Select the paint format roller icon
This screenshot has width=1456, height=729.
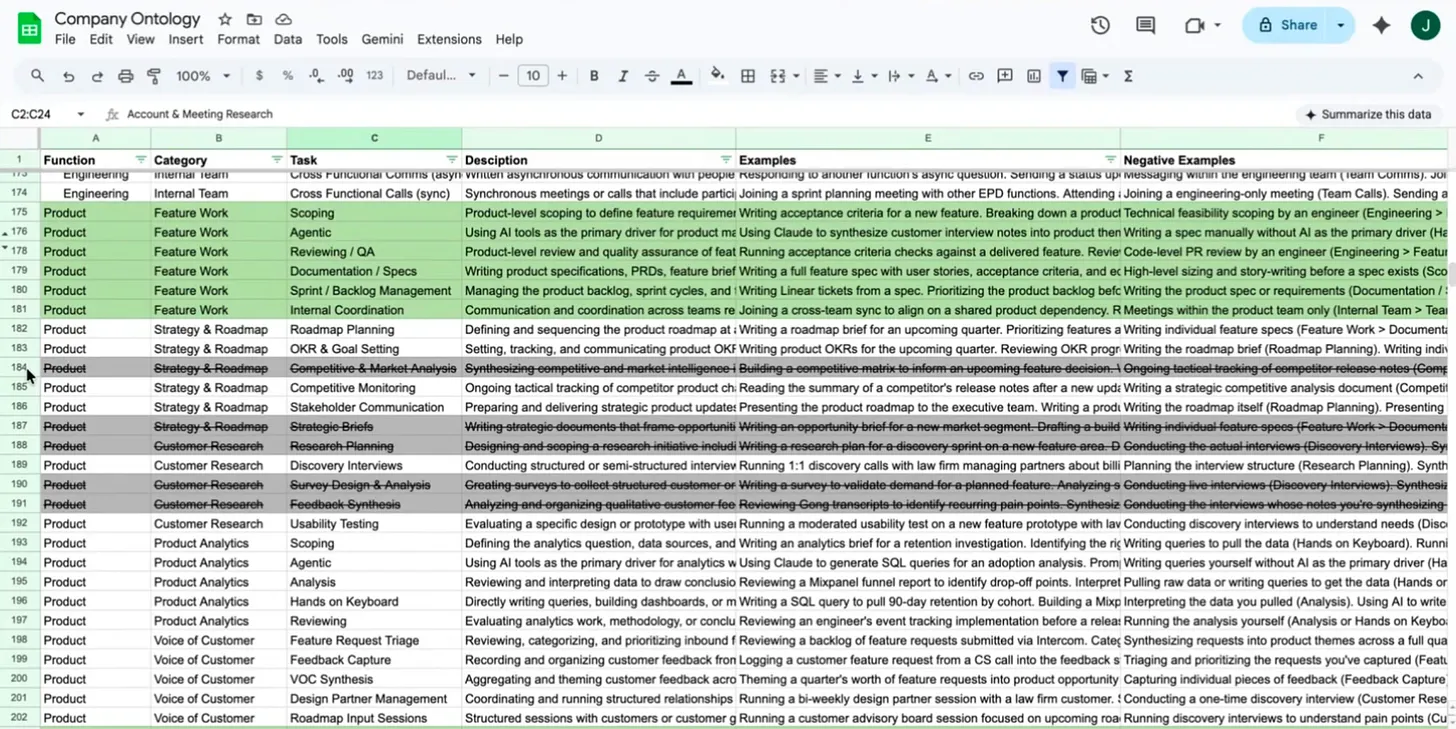pyautogui.click(x=154, y=76)
